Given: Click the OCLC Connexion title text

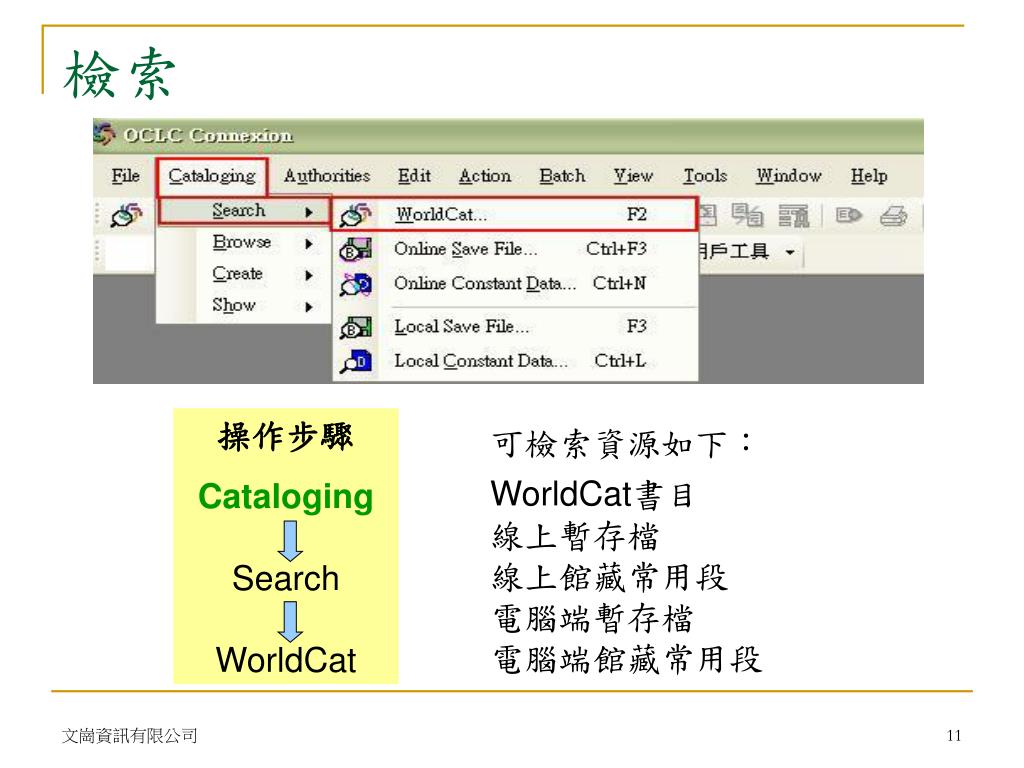Looking at the screenshot, I should coord(208,135).
